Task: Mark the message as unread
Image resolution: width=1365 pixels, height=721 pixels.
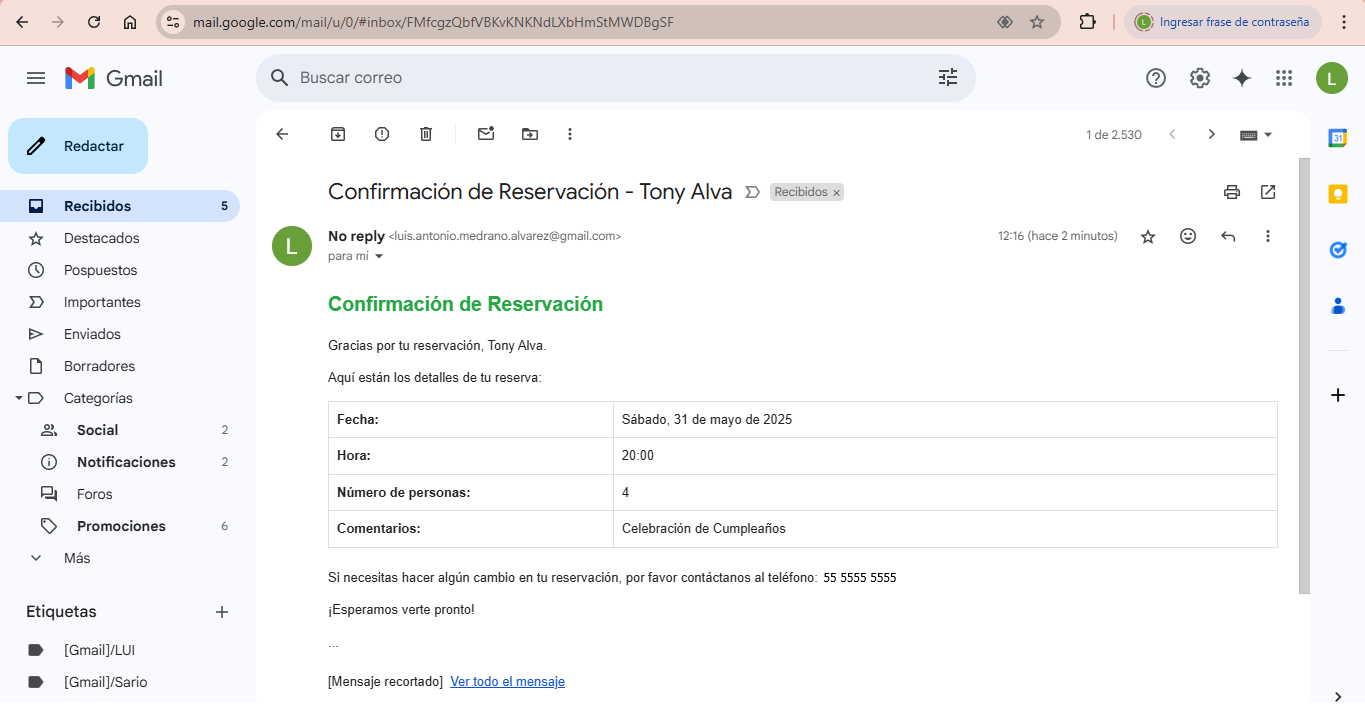Action: (485, 133)
